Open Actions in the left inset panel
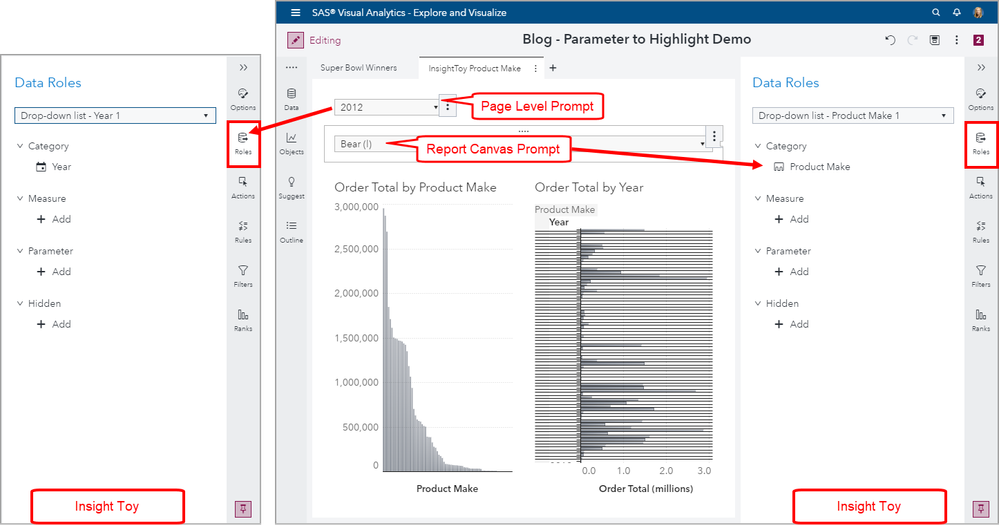Screen dimensions: 999x526 pos(243,188)
